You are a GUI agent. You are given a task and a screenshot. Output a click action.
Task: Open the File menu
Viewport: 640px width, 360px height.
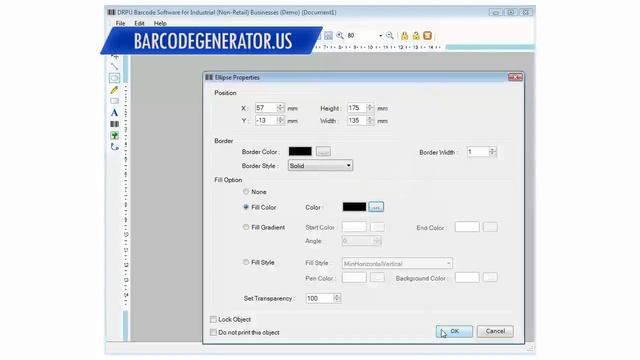pos(120,23)
